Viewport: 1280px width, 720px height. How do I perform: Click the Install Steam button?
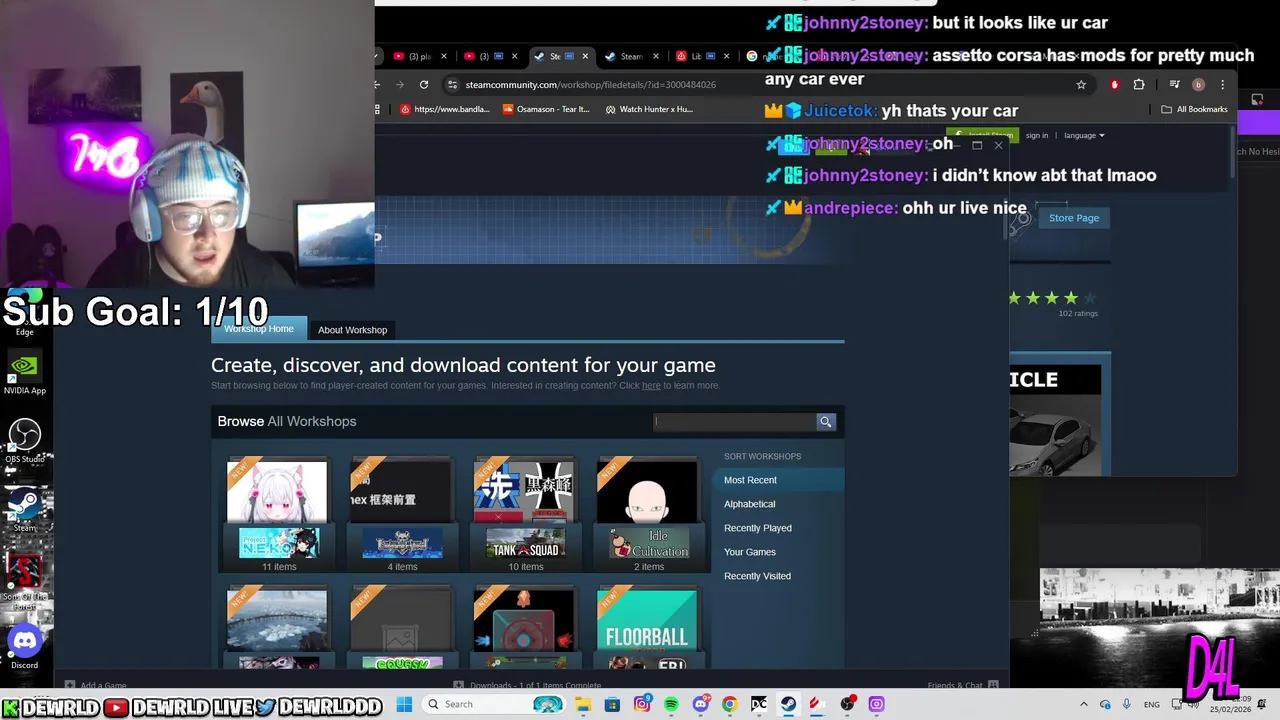985,135
